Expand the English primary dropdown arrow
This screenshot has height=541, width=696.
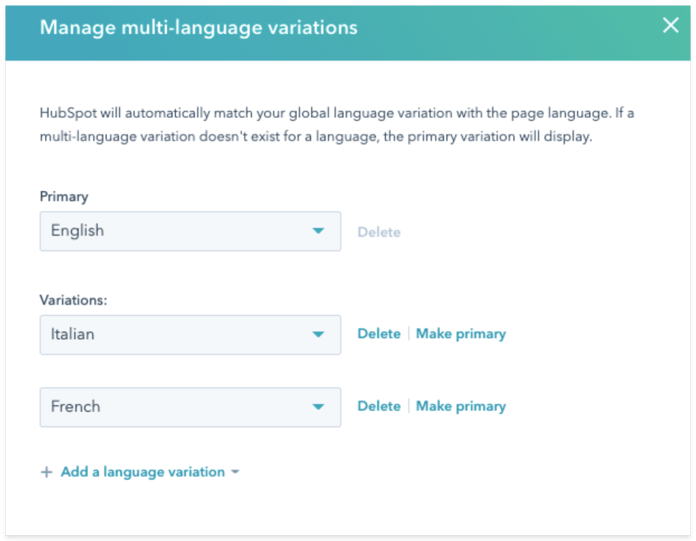[318, 231]
